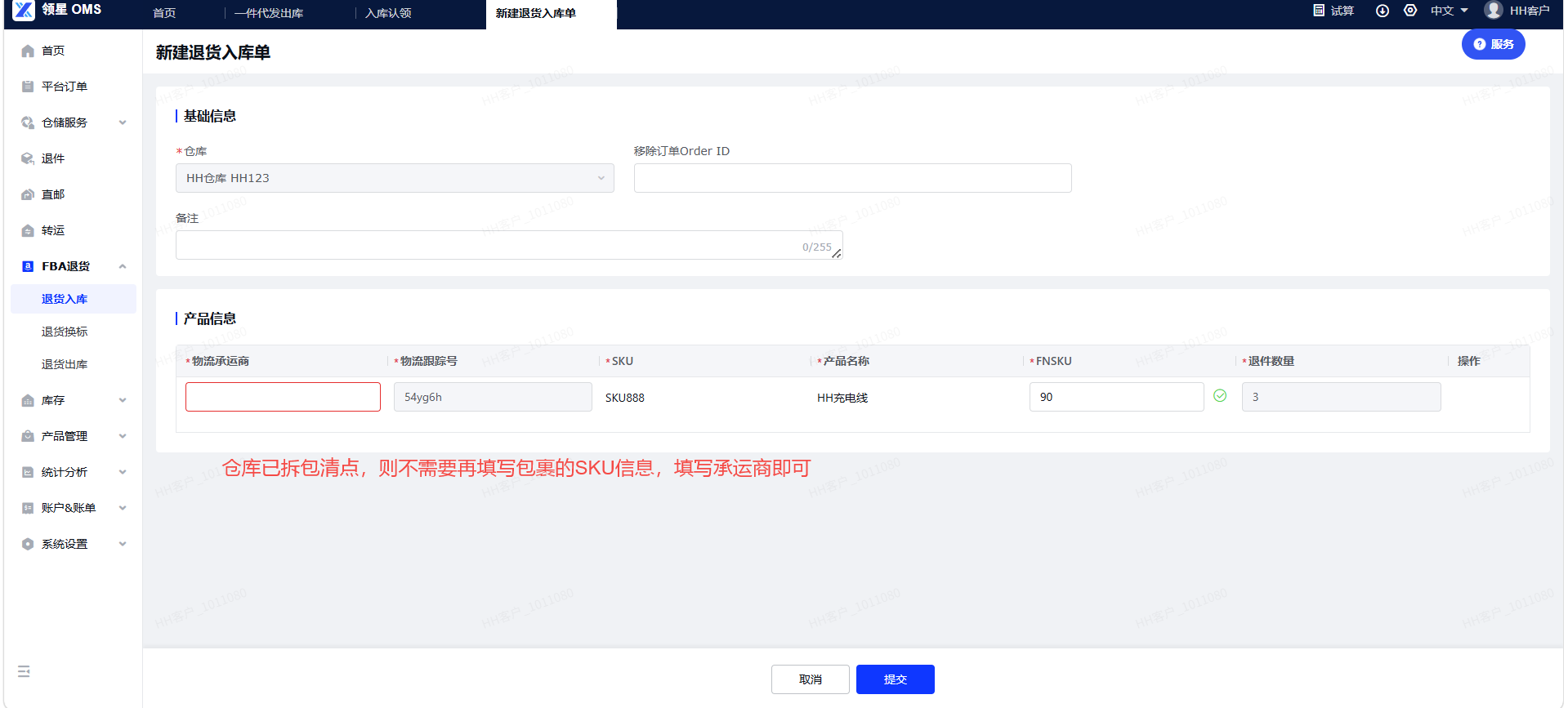Open the download center icon in header
The height and width of the screenshot is (708, 1568).
pos(1383,11)
